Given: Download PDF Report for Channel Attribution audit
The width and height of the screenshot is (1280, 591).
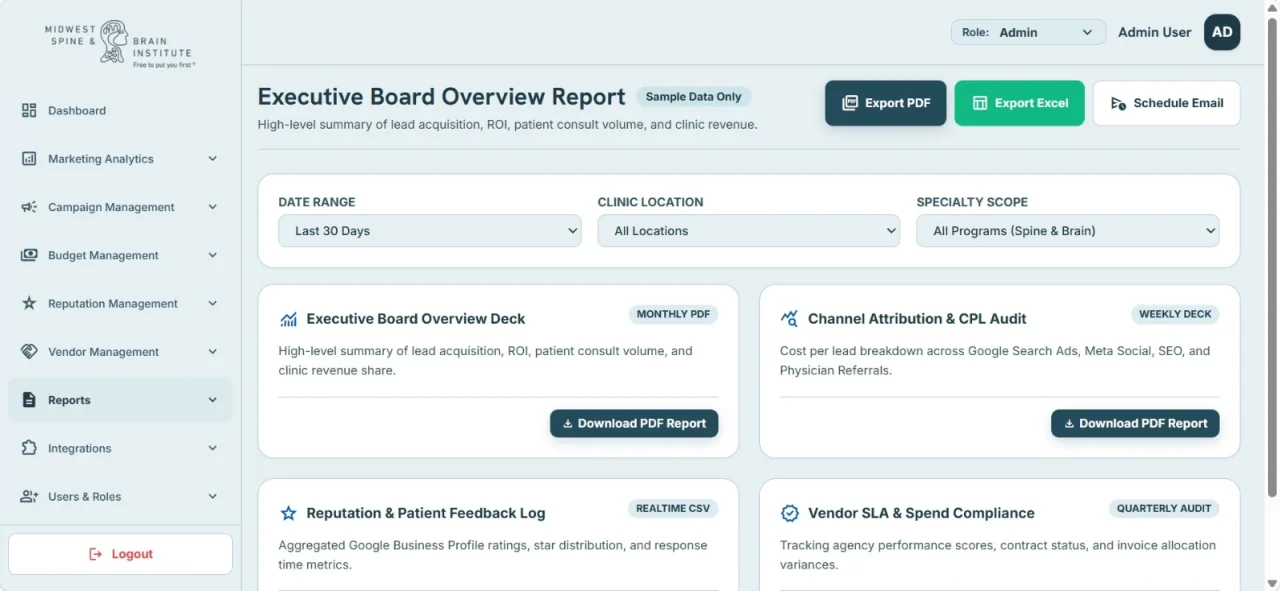Looking at the screenshot, I should pyautogui.click(x=1135, y=423).
